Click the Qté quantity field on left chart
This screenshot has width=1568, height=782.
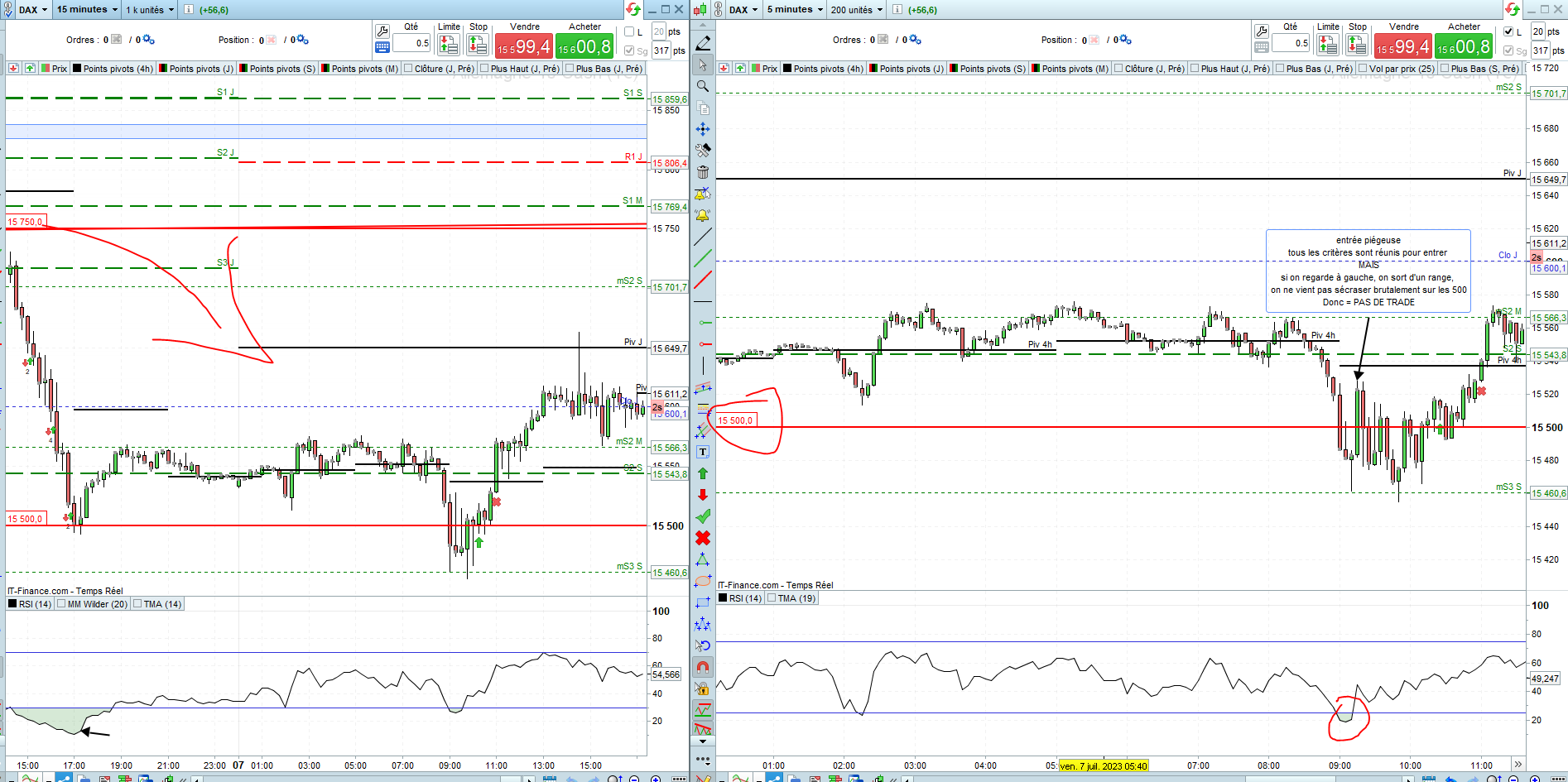pos(411,43)
